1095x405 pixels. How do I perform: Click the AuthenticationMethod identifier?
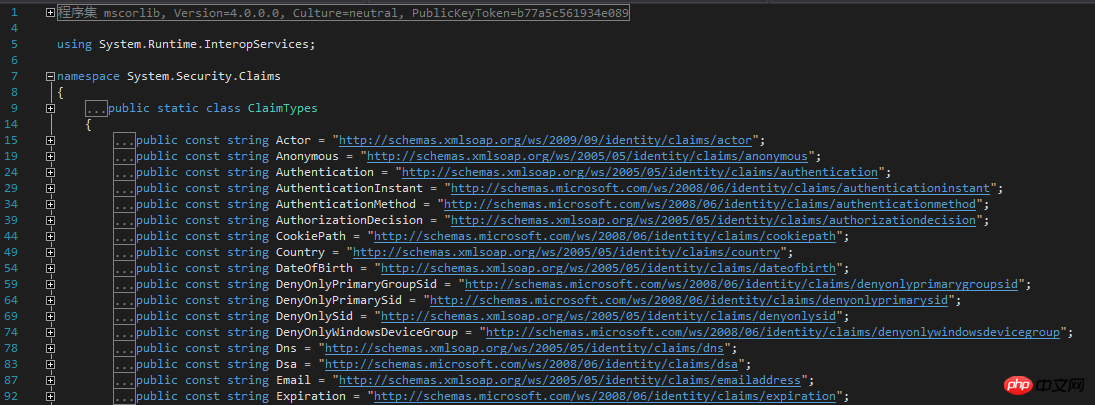tap(346, 205)
